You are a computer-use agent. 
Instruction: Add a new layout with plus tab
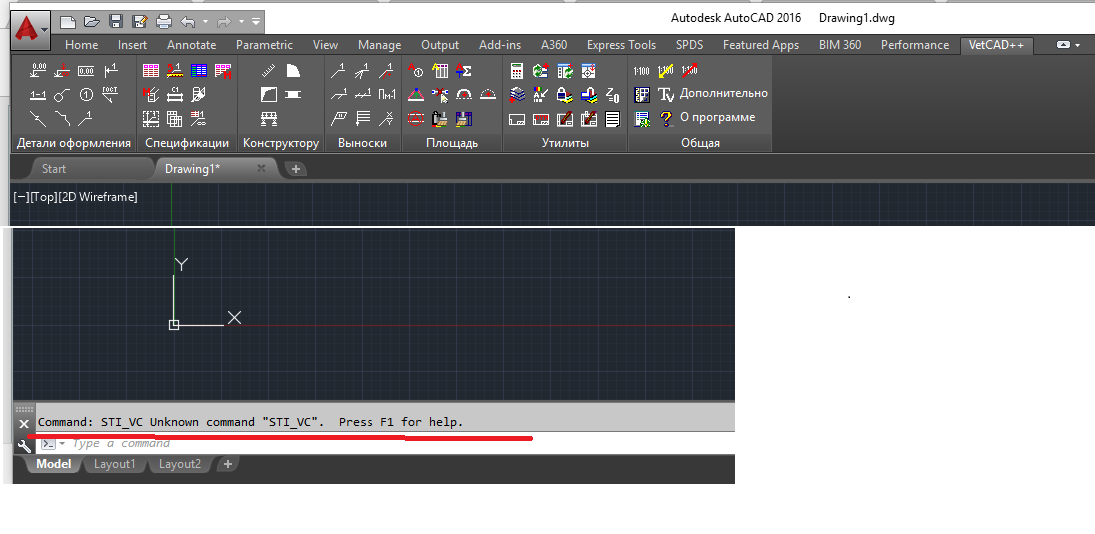click(228, 464)
